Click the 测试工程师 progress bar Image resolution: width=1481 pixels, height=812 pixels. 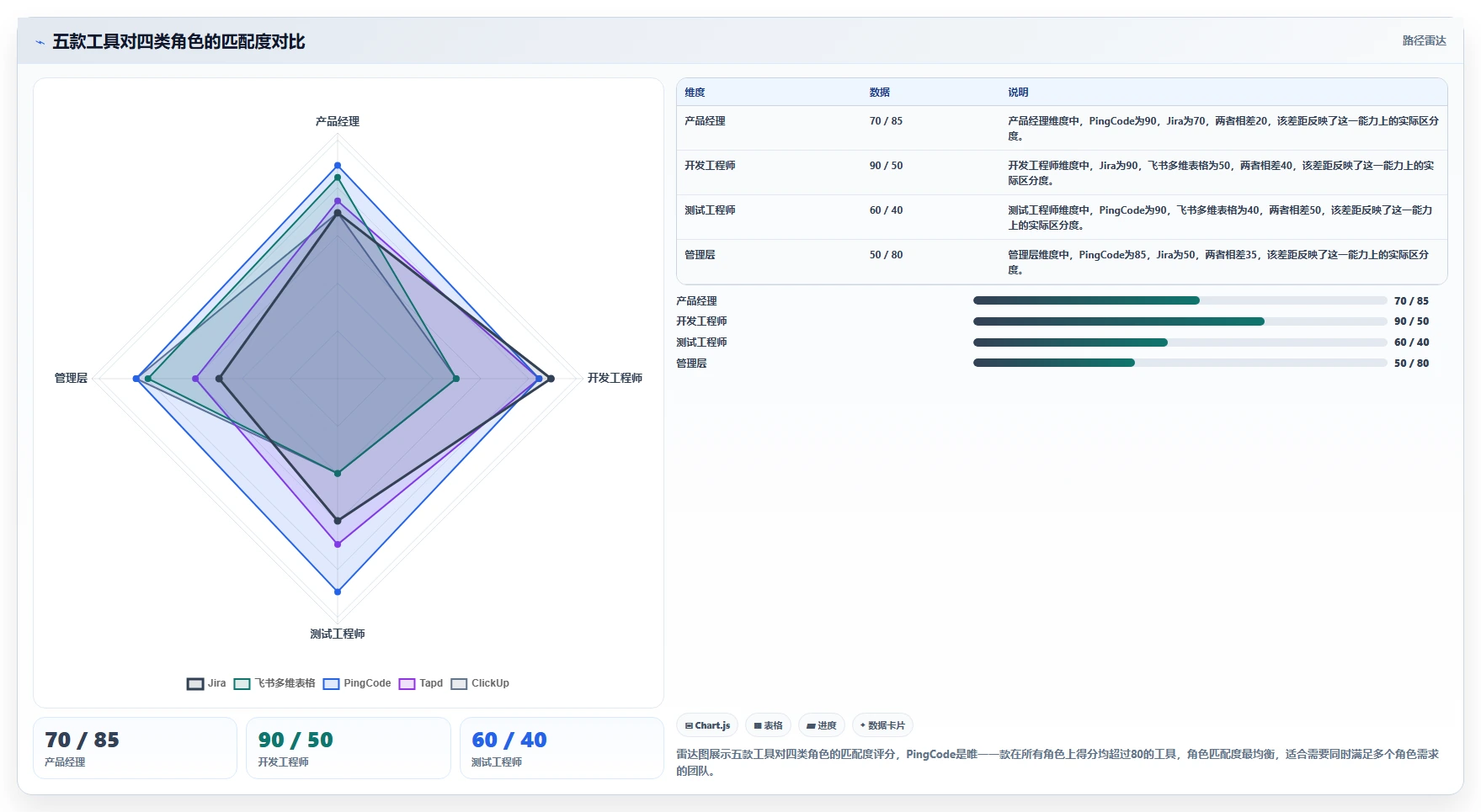point(1180,342)
